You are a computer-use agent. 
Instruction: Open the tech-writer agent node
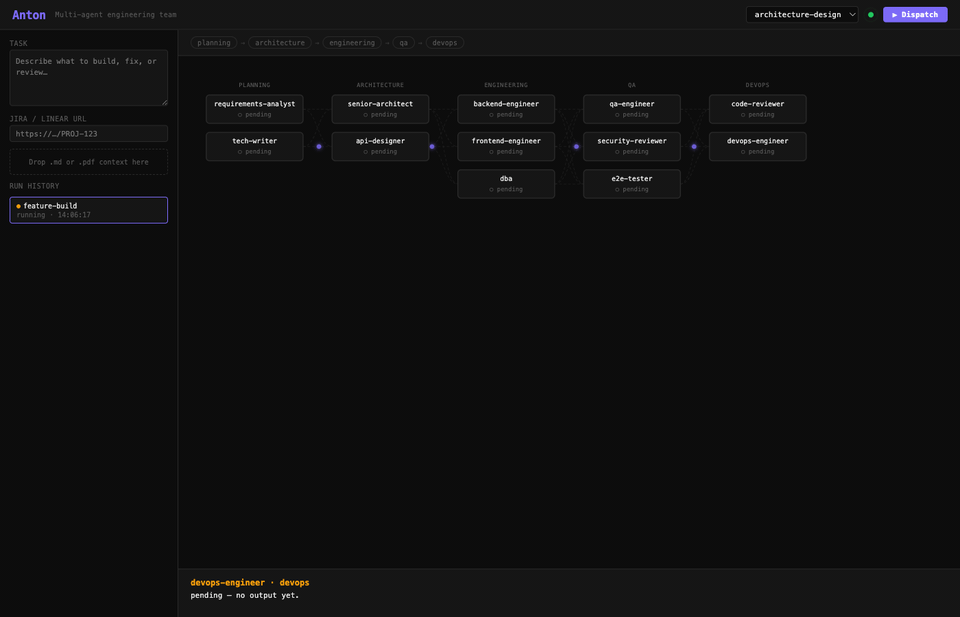pos(255,146)
